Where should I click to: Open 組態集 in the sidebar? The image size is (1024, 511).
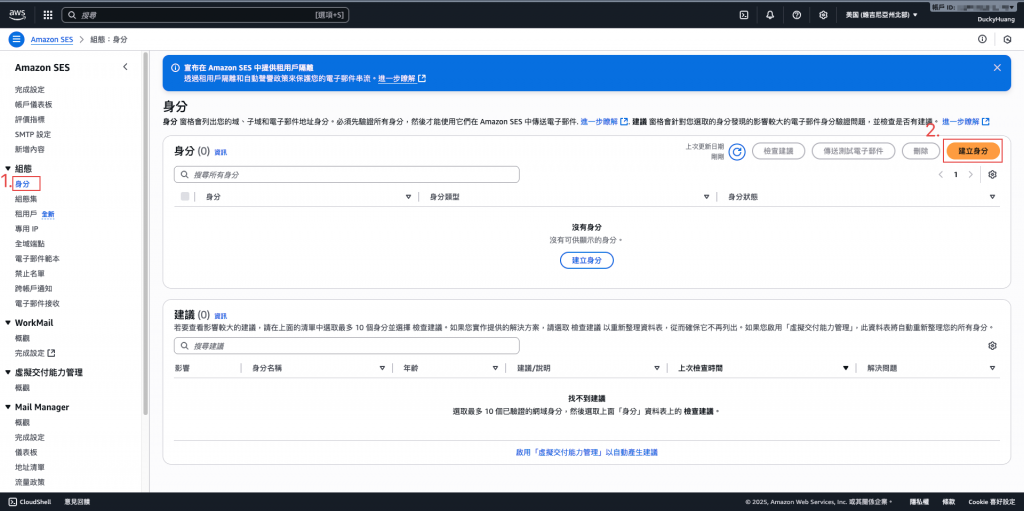pyautogui.click(x=25, y=199)
